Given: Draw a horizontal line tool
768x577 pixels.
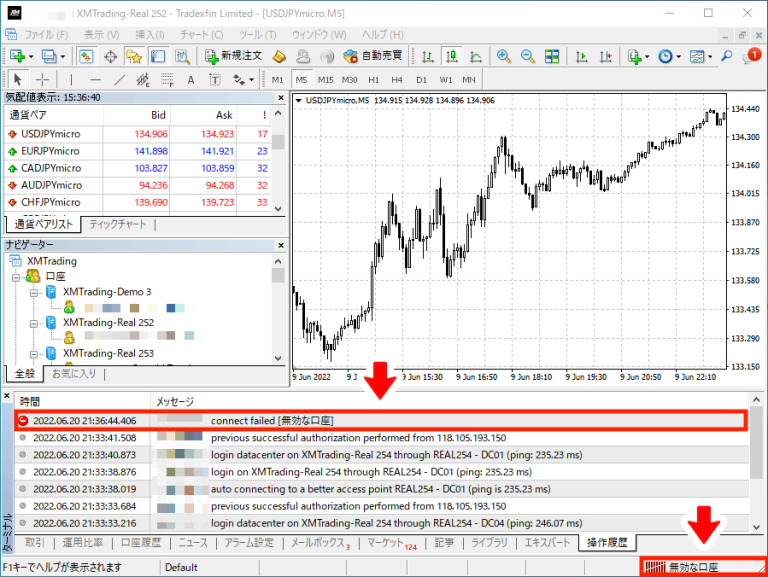Looking at the screenshot, I should pos(95,80).
